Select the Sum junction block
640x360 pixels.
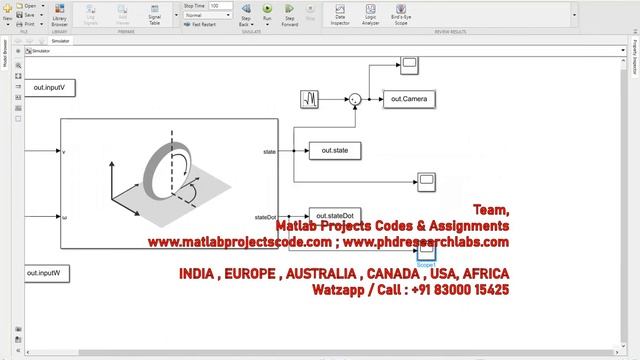(x=355, y=99)
